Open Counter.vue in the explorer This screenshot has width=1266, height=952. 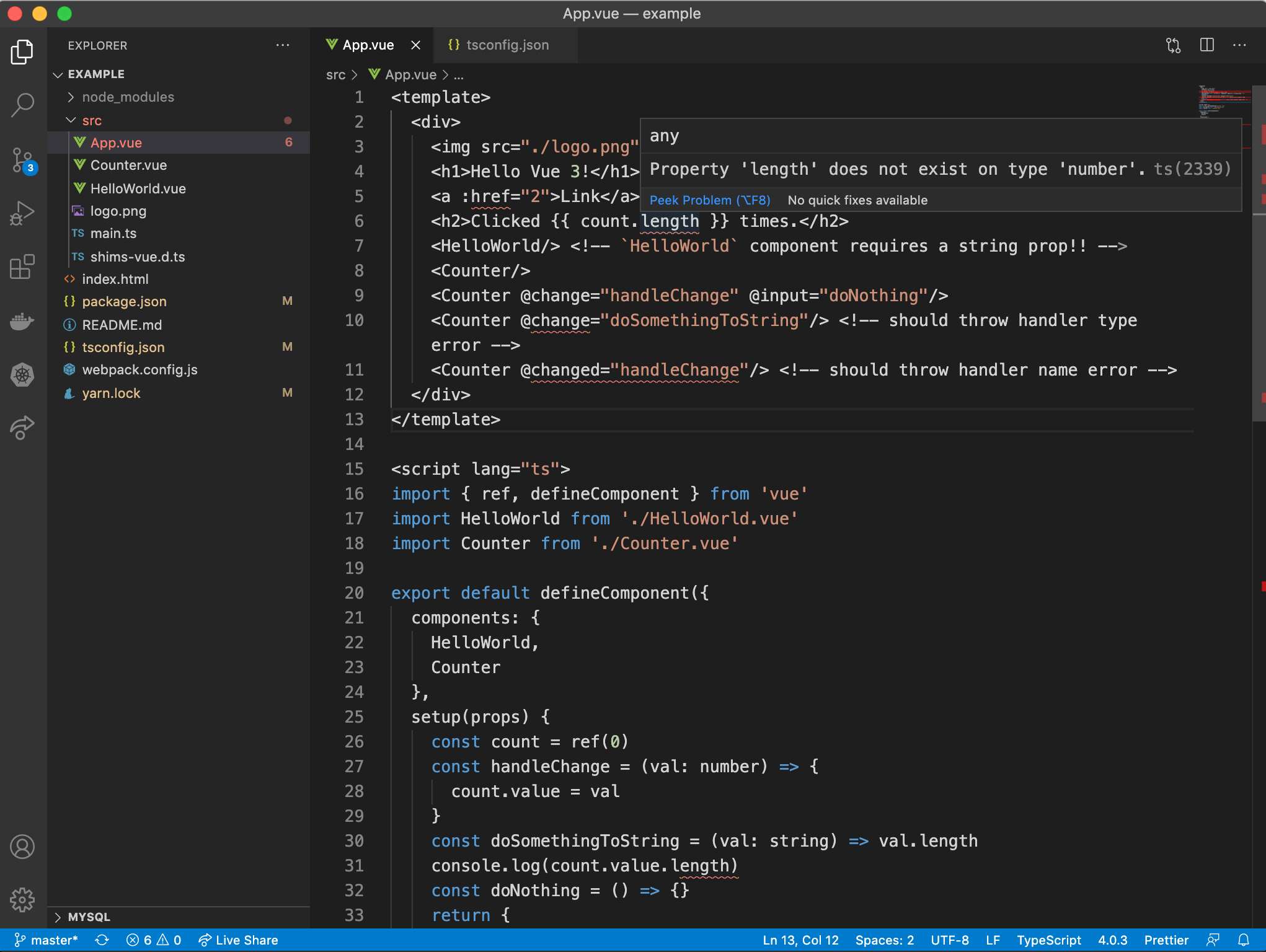click(128, 165)
